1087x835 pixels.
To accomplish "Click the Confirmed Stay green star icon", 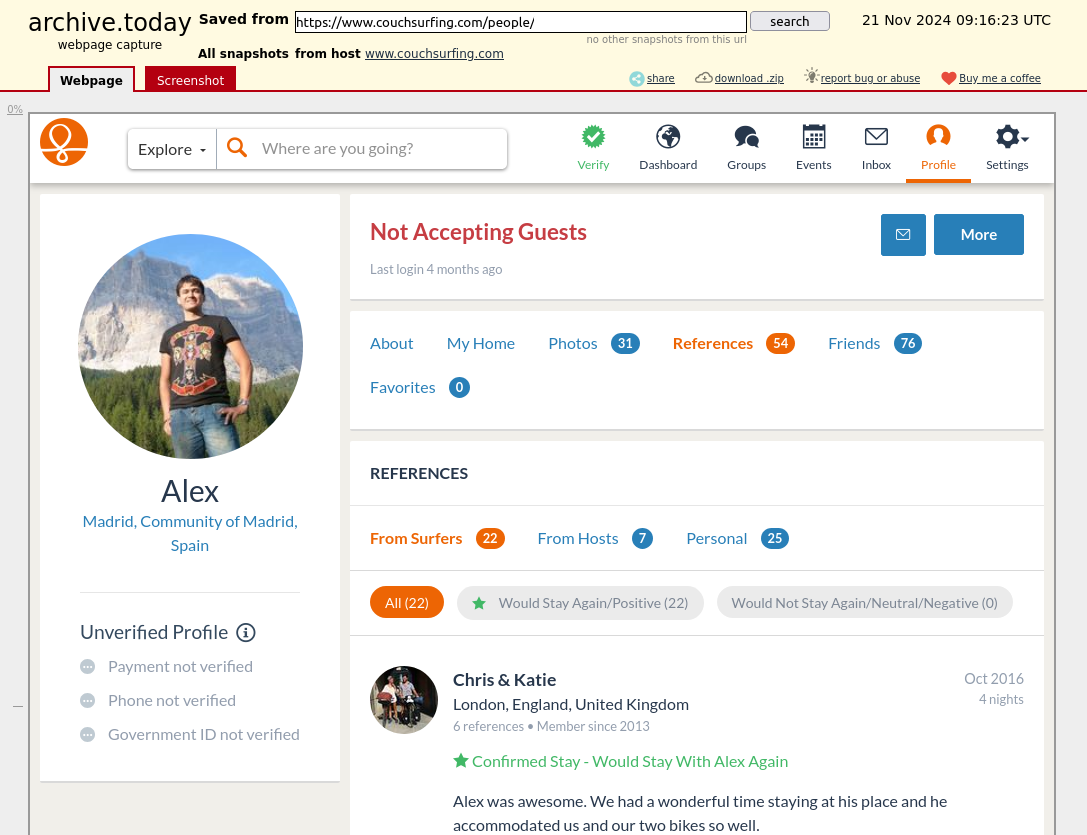I will coord(460,761).
